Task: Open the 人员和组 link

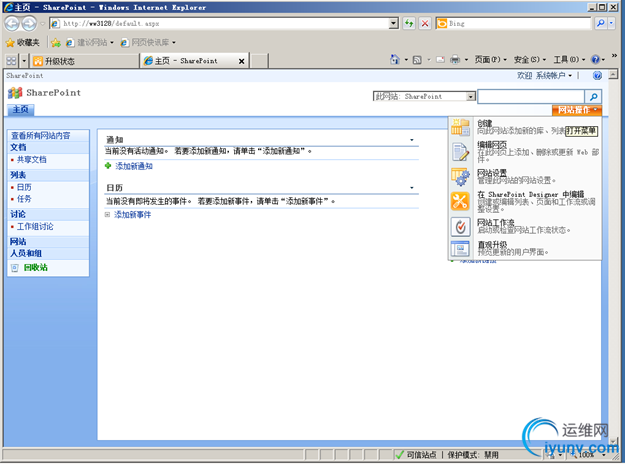Action: click(x=26, y=254)
